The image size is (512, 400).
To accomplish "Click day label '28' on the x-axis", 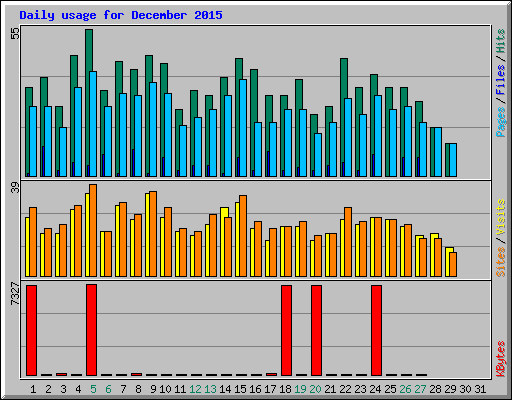I will 435,389.
